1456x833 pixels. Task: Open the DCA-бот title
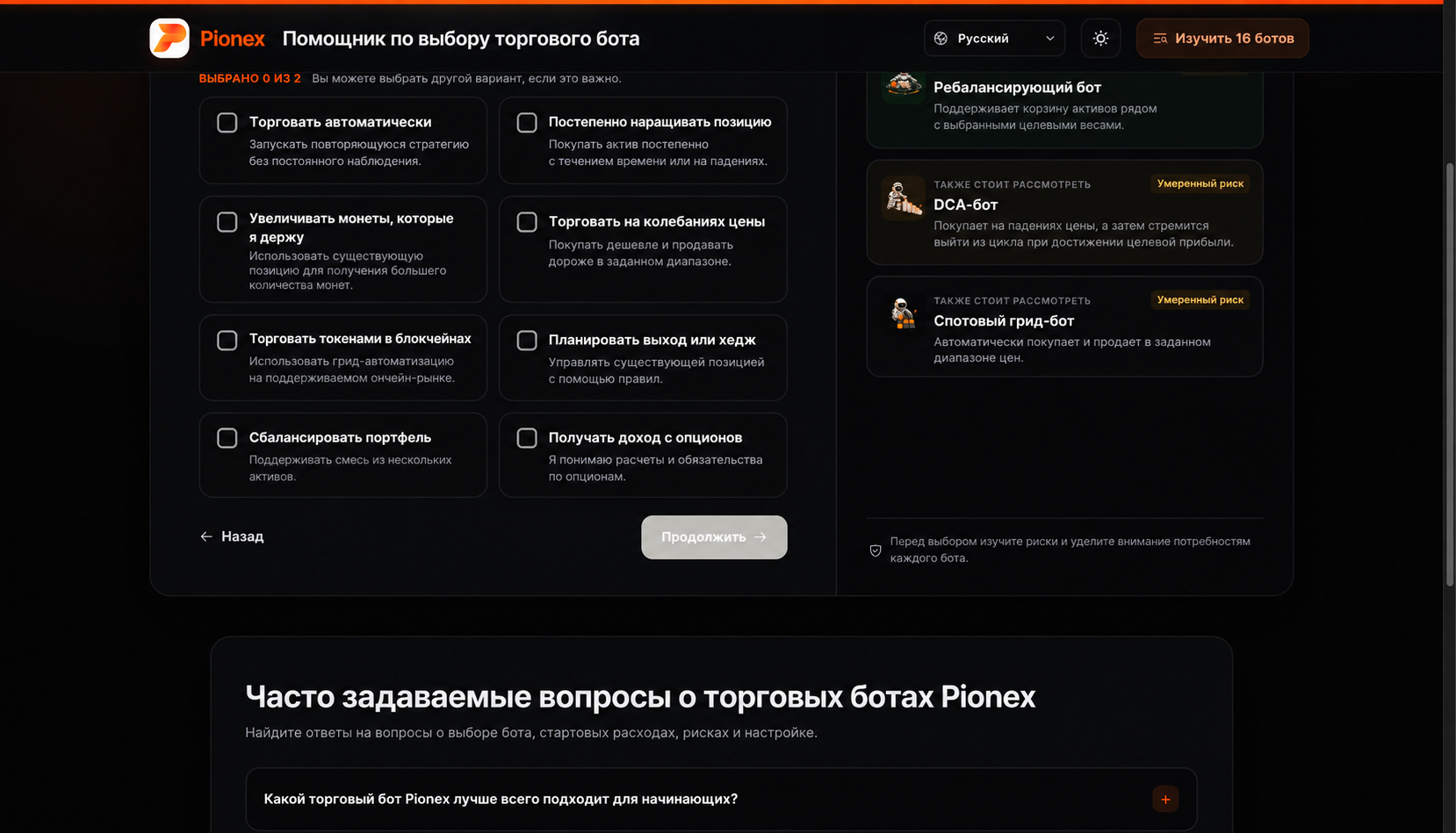tap(965, 205)
